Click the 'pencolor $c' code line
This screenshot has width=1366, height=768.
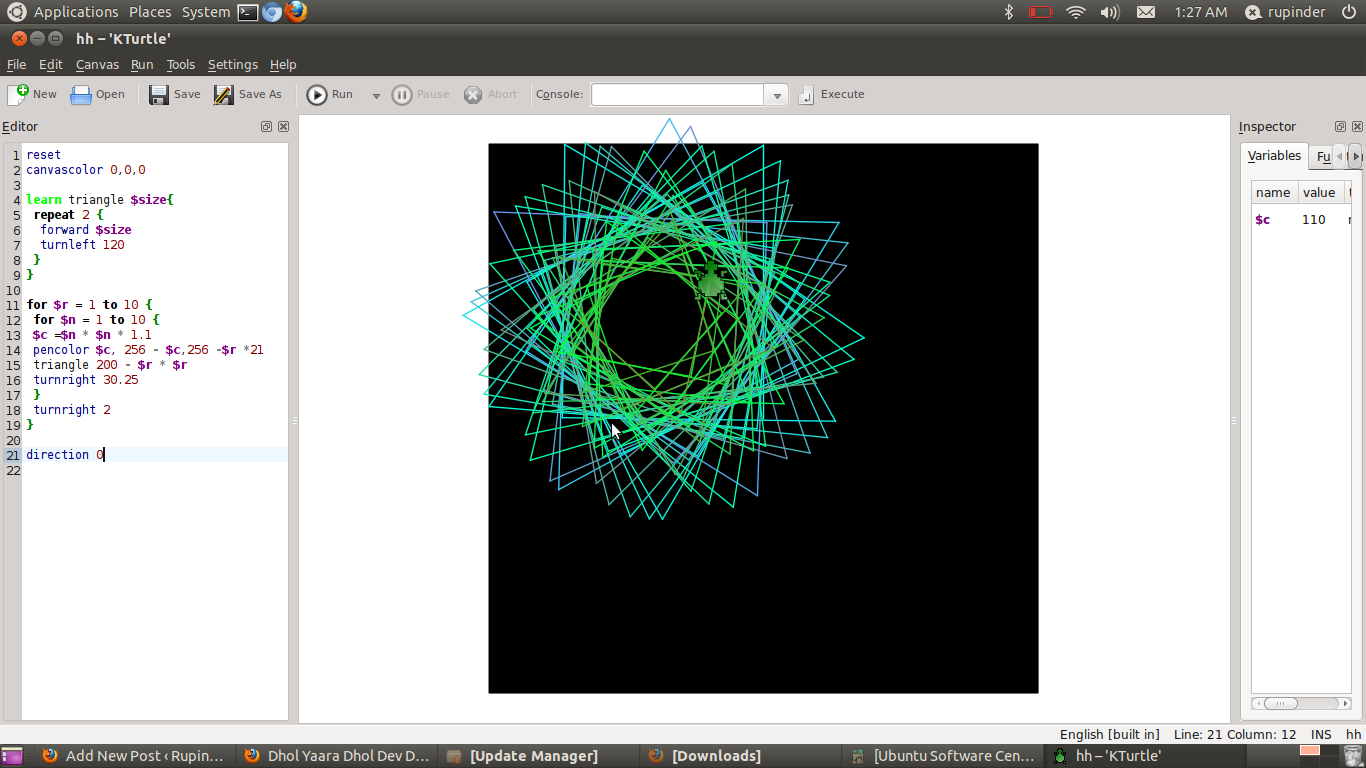coord(148,350)
